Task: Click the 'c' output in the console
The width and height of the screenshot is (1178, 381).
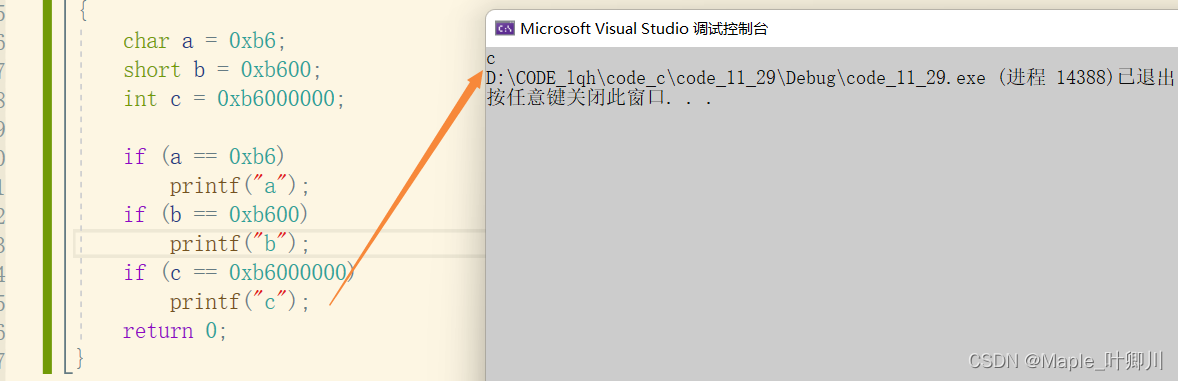Action: (x=491, y=59)
